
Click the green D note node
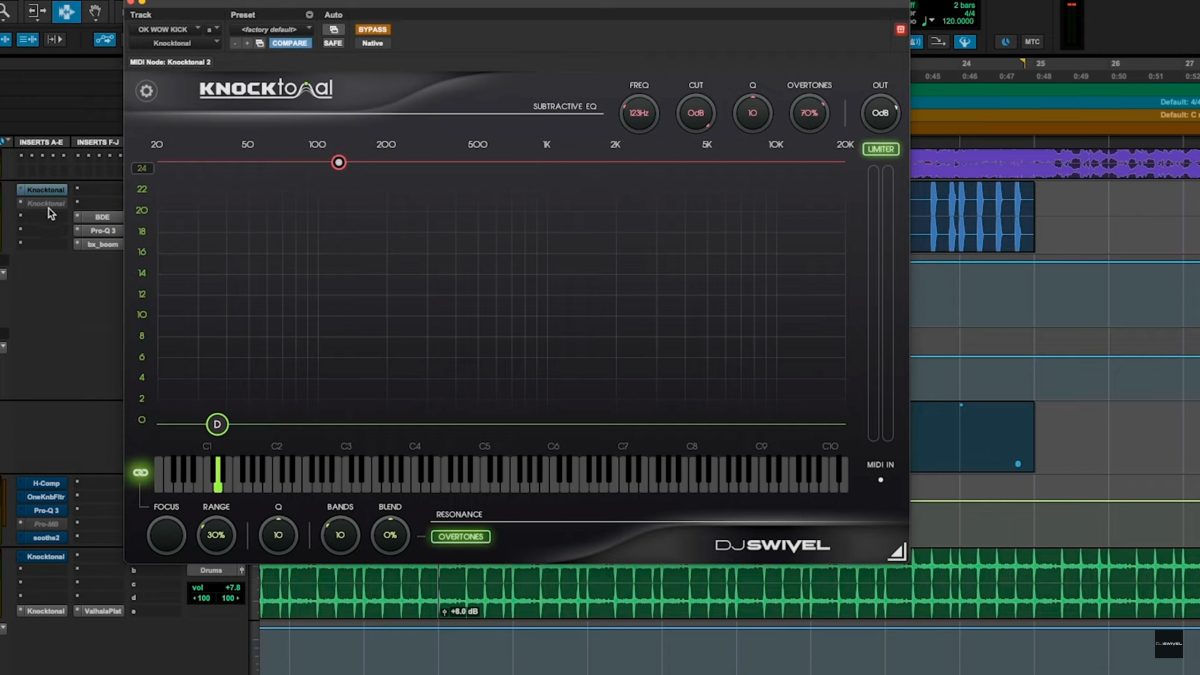217,424
